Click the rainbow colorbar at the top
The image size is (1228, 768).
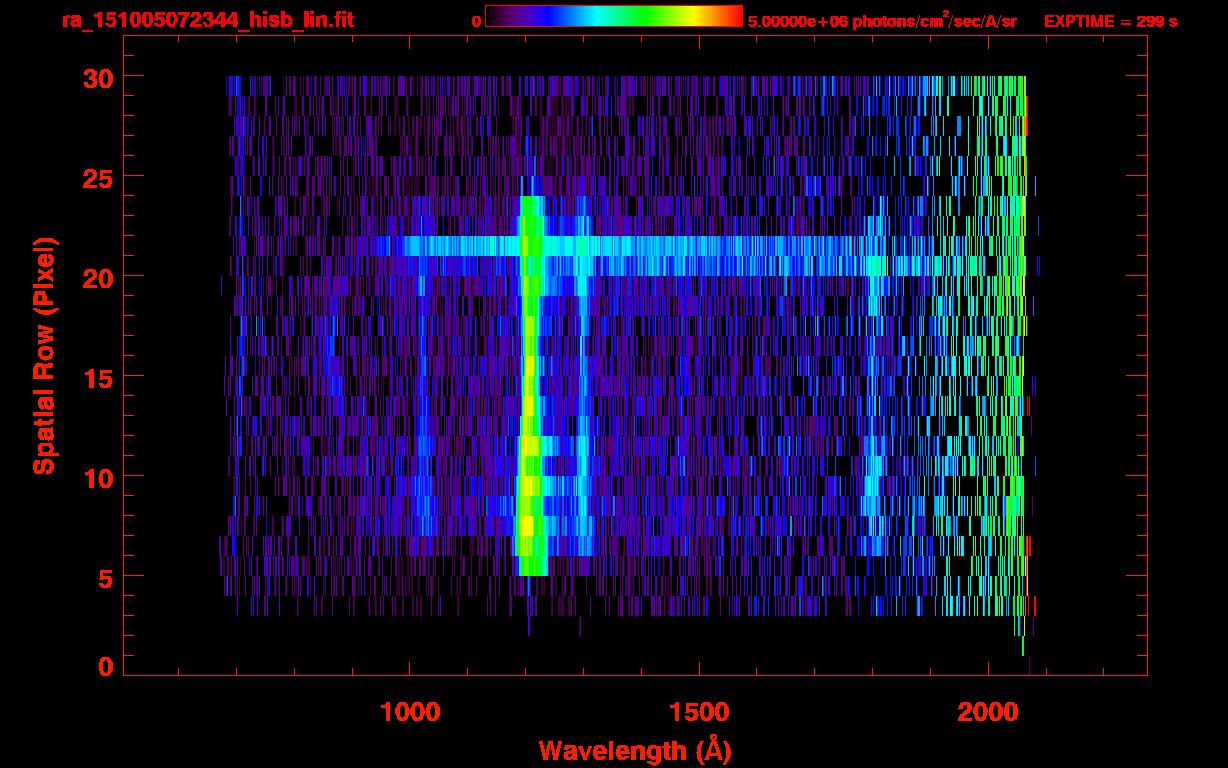[613, 16]
